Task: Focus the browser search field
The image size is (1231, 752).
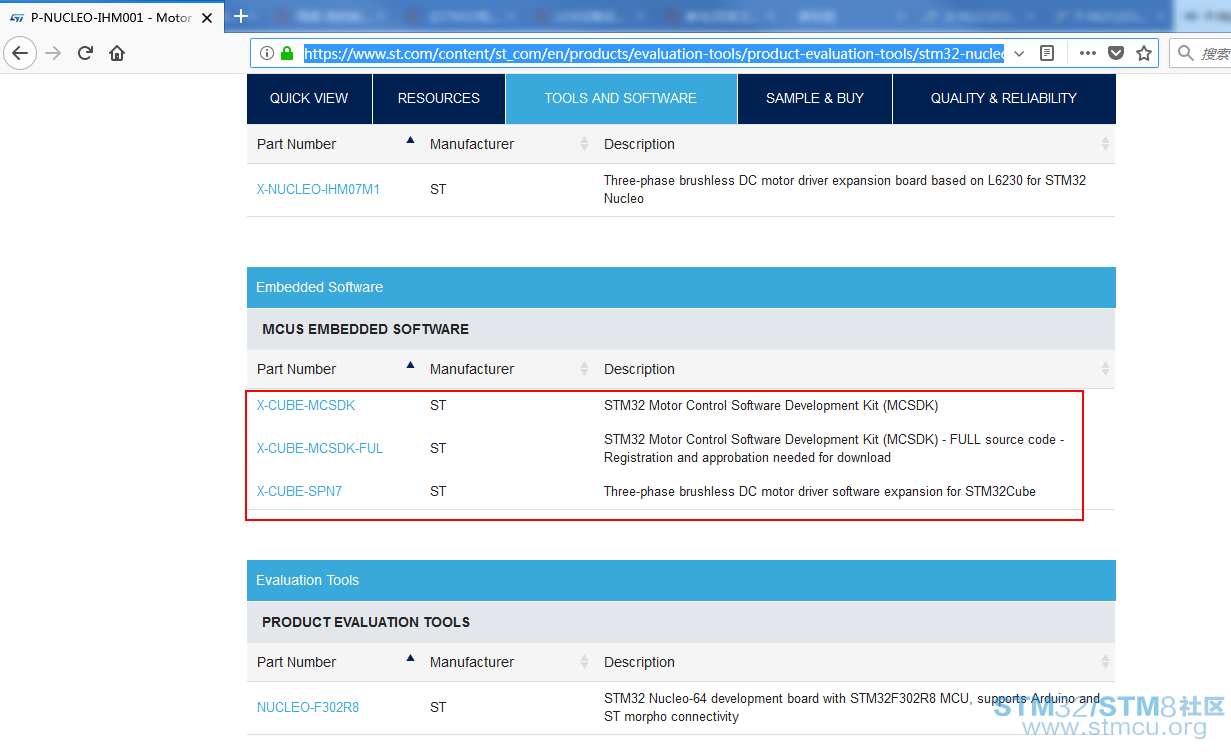Action: (x=1200, y=53)
